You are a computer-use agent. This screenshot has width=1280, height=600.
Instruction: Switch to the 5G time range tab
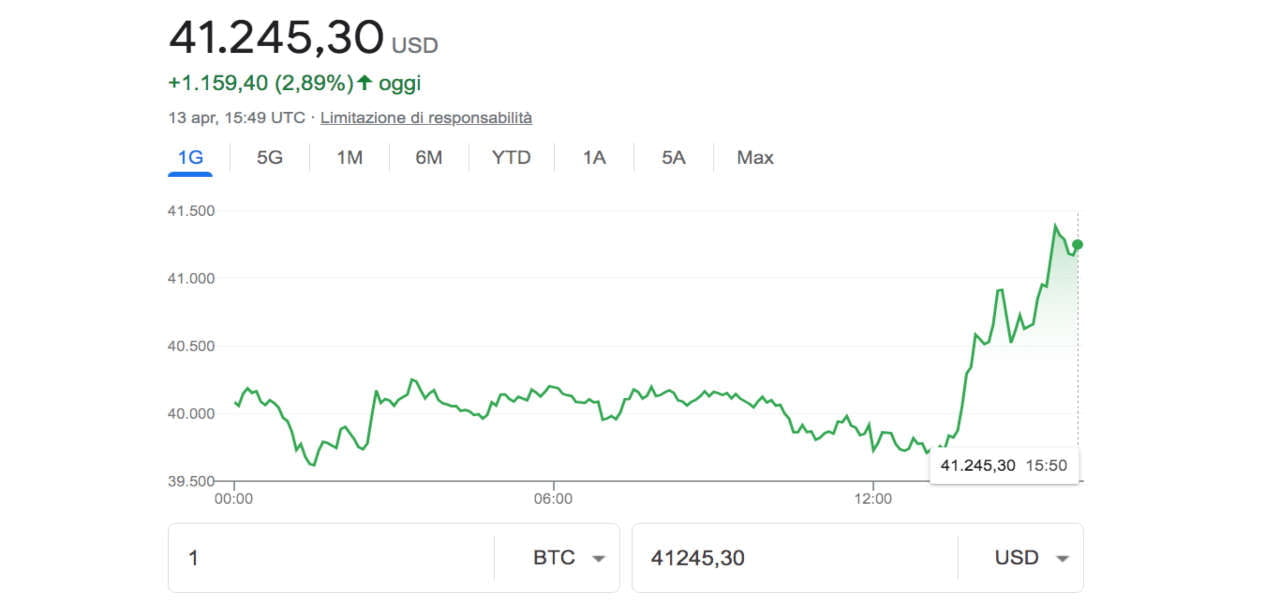click(x=270, y=158)
